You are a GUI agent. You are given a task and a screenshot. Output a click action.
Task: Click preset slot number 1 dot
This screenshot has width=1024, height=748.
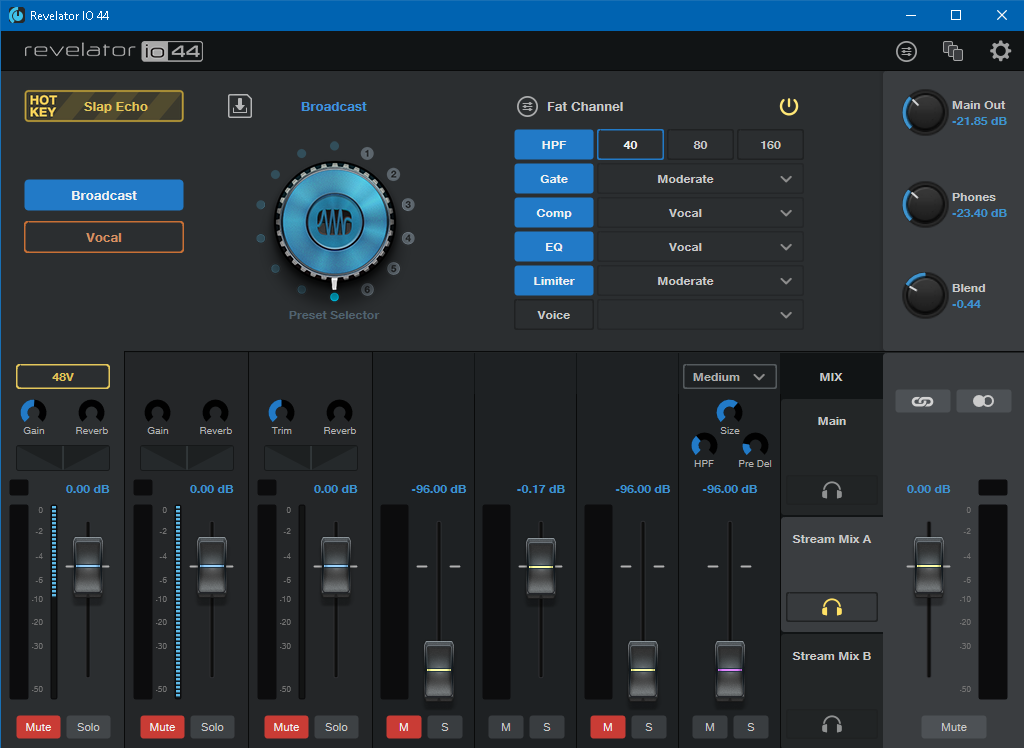(x=367, y=154)
